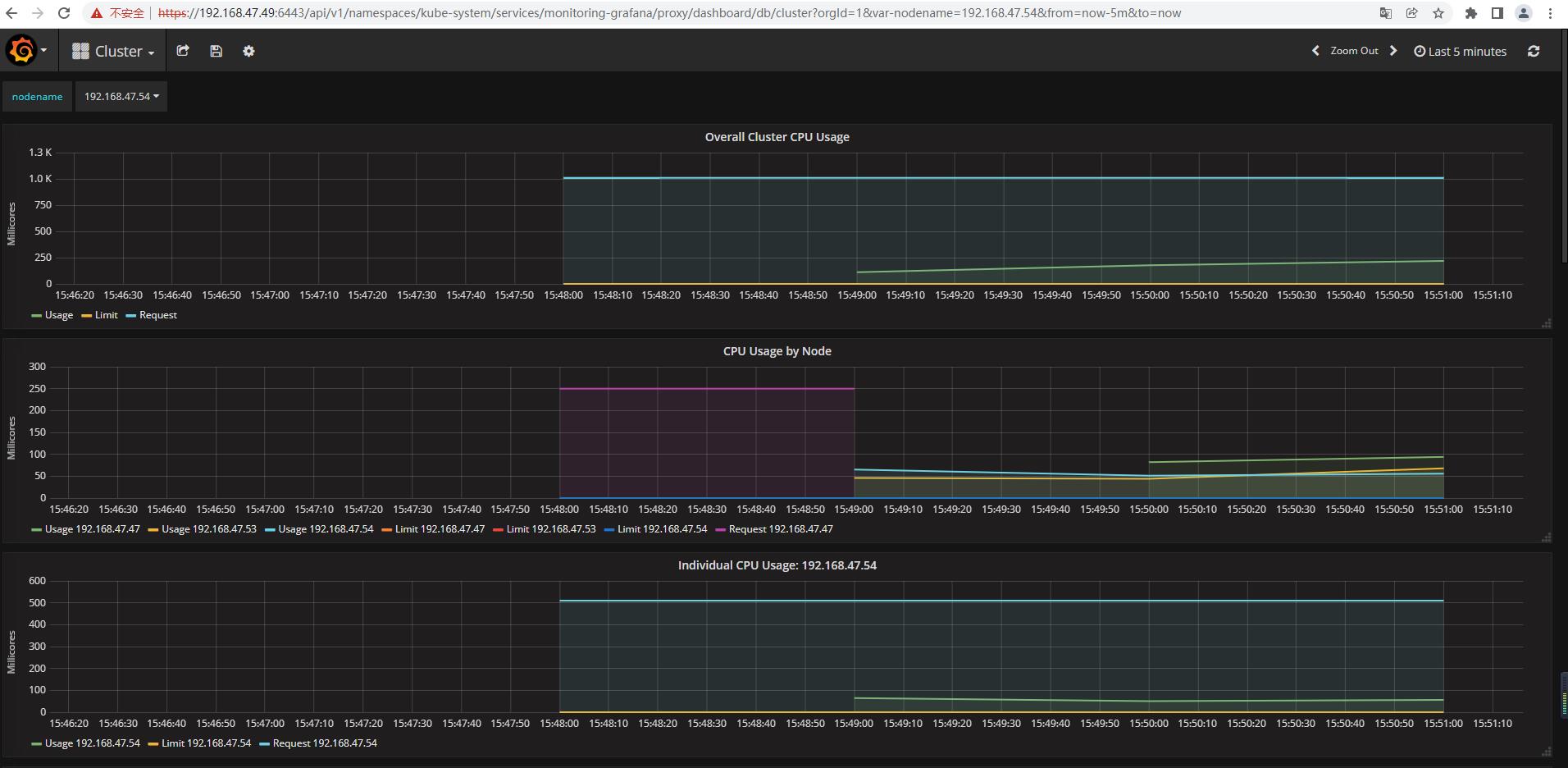This screenshot has width=1568, height=768.
Task: Click CPU Usage by Node panel resize handle
Action: coord(1547,537)
